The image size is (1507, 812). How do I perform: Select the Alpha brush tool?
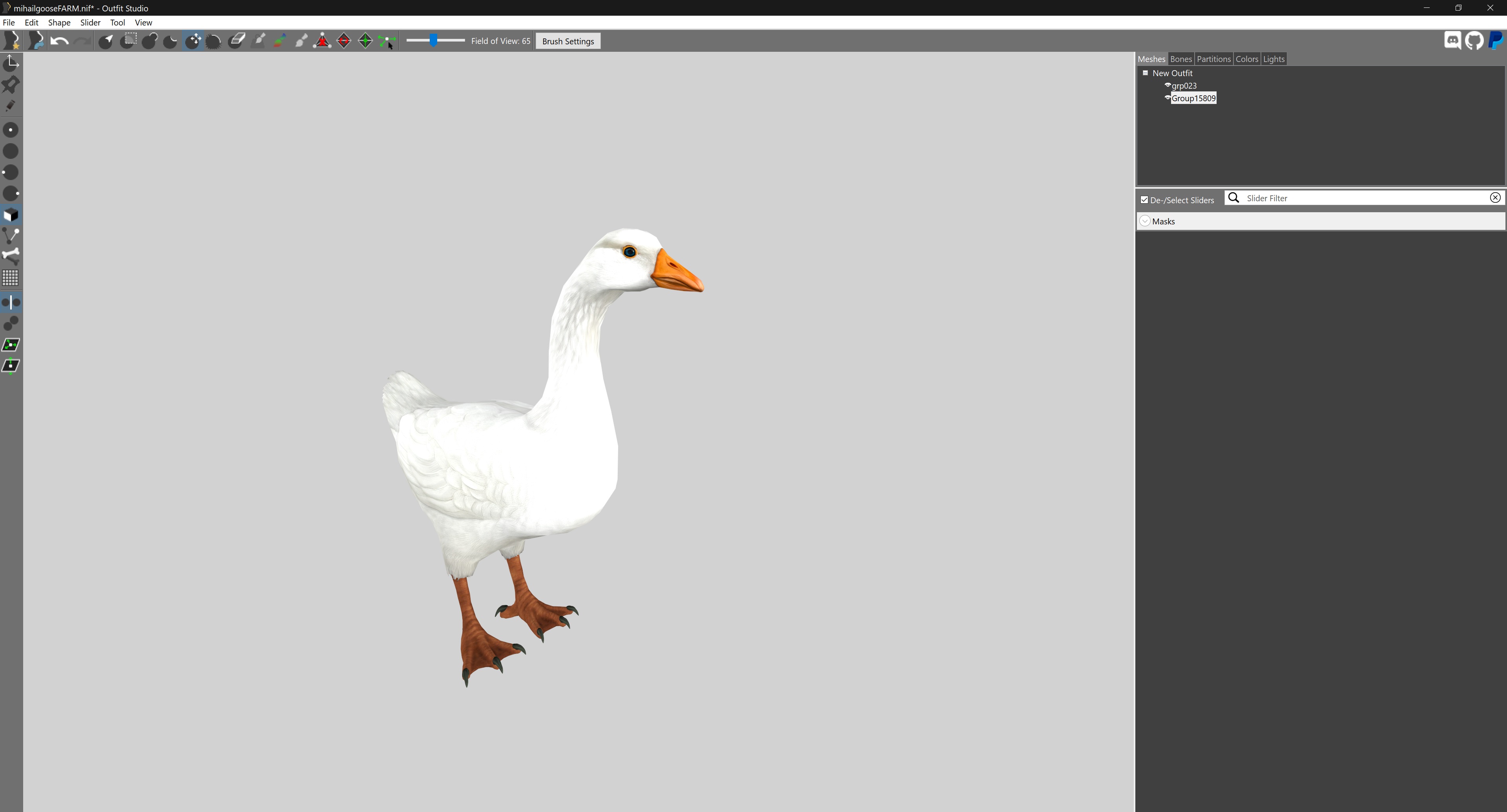click(x=301, y=41)
